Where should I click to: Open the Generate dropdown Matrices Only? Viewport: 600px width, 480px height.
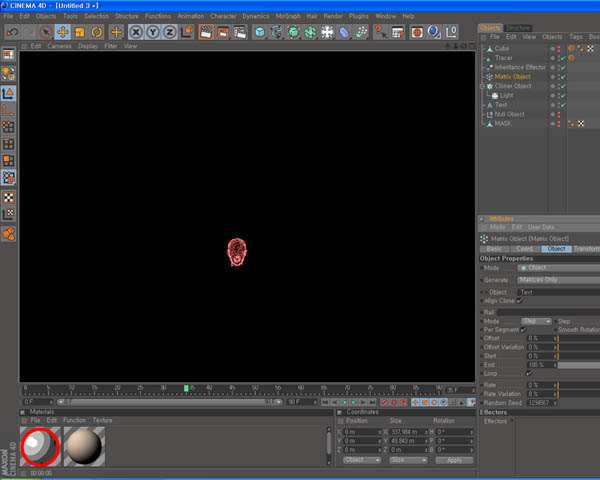point(559,280)
